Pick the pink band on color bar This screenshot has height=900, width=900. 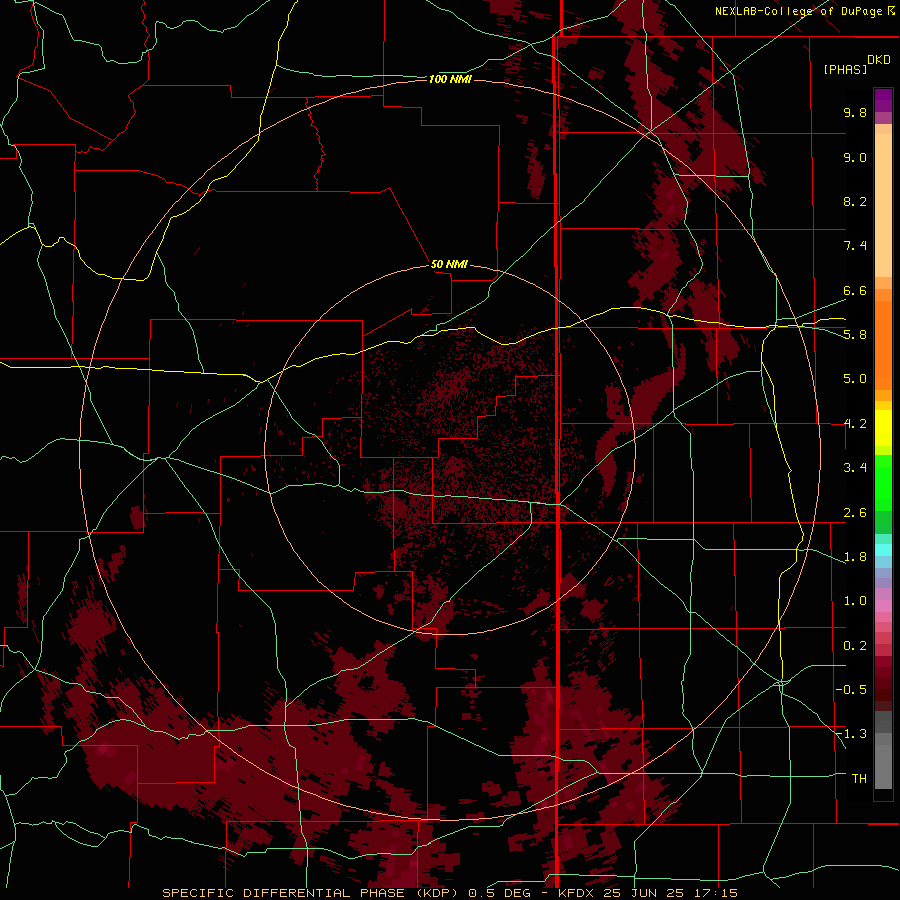(883, 606)
